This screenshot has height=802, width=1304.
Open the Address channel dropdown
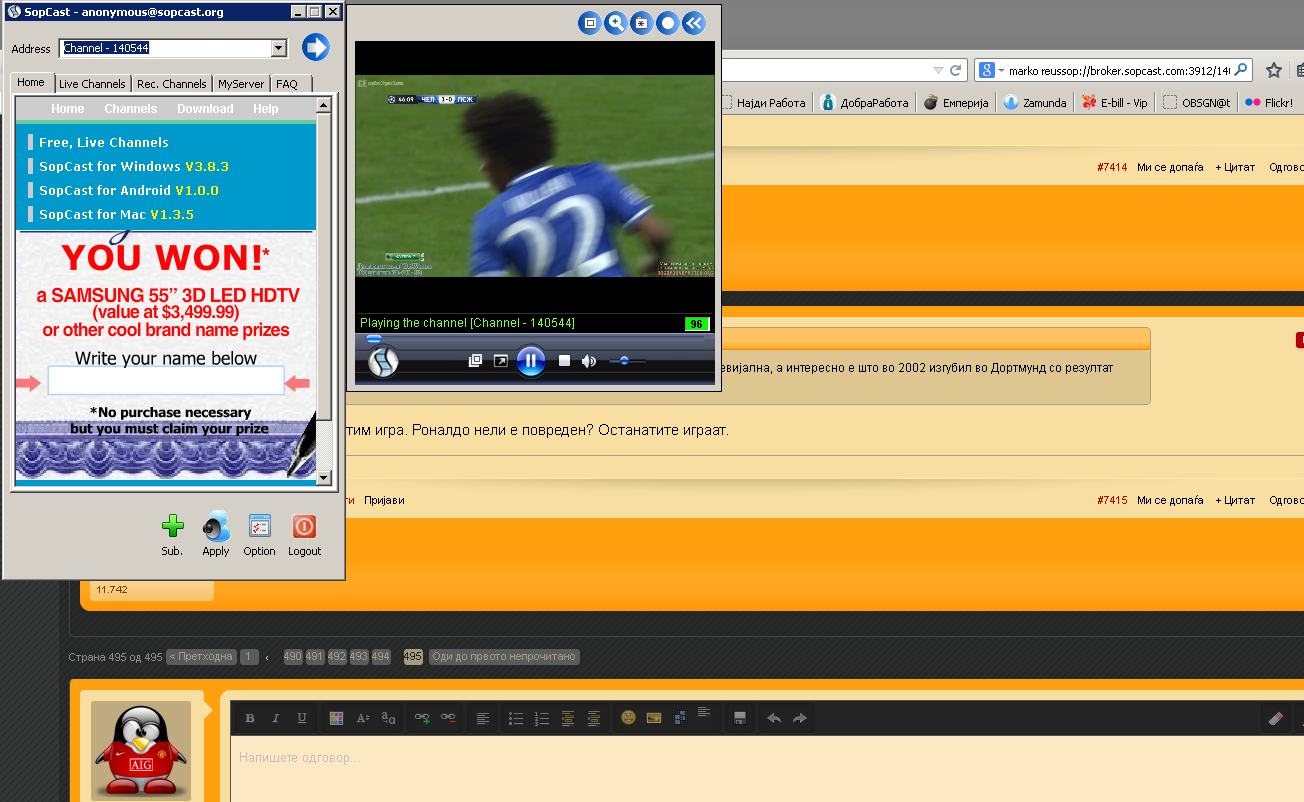(279, 48)
